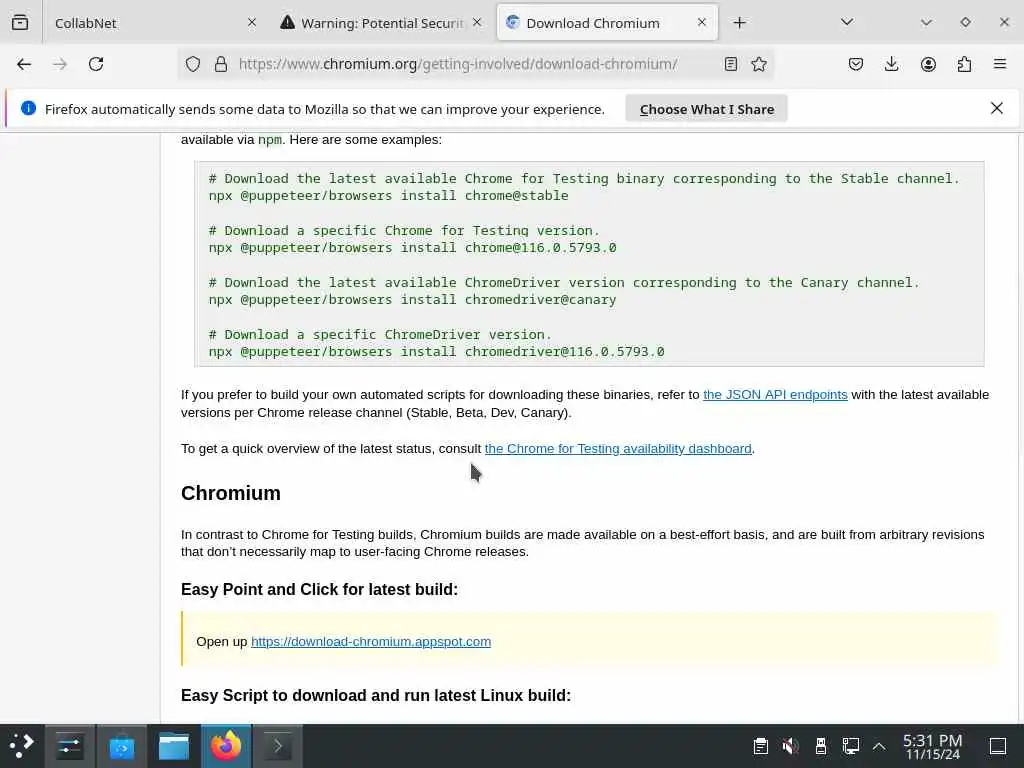Open Firefox View icon left of tabs
1024x768 pixels.
pos(20,22)
